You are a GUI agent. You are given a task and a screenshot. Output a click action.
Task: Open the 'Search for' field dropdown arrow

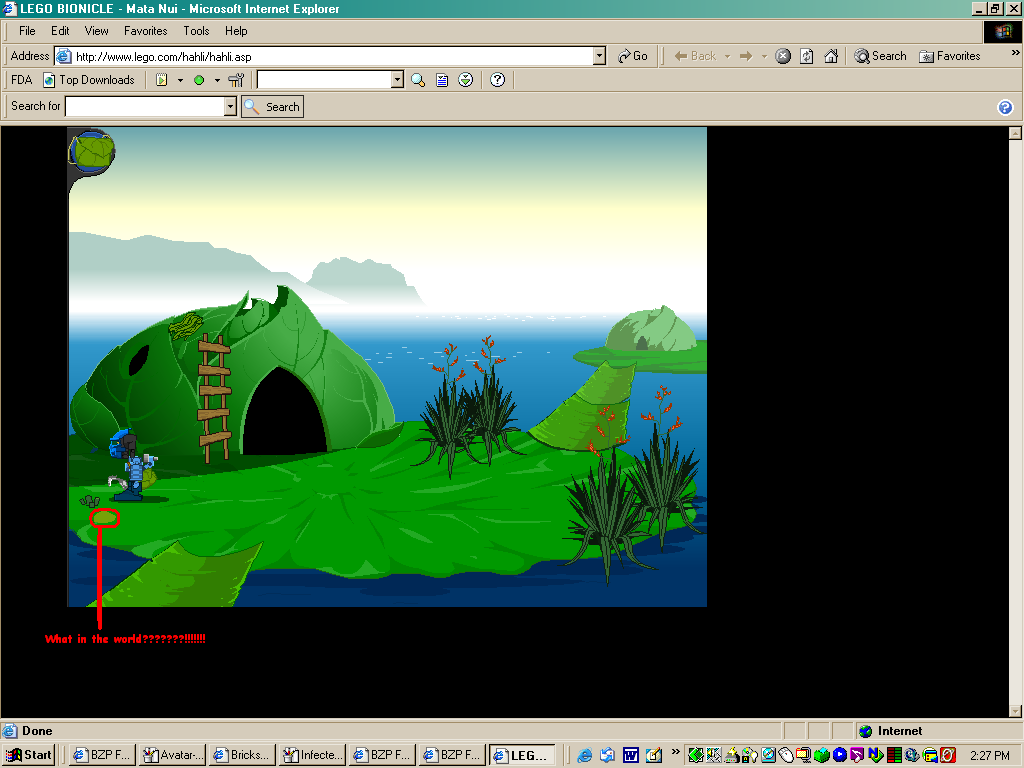coord(230,107)
